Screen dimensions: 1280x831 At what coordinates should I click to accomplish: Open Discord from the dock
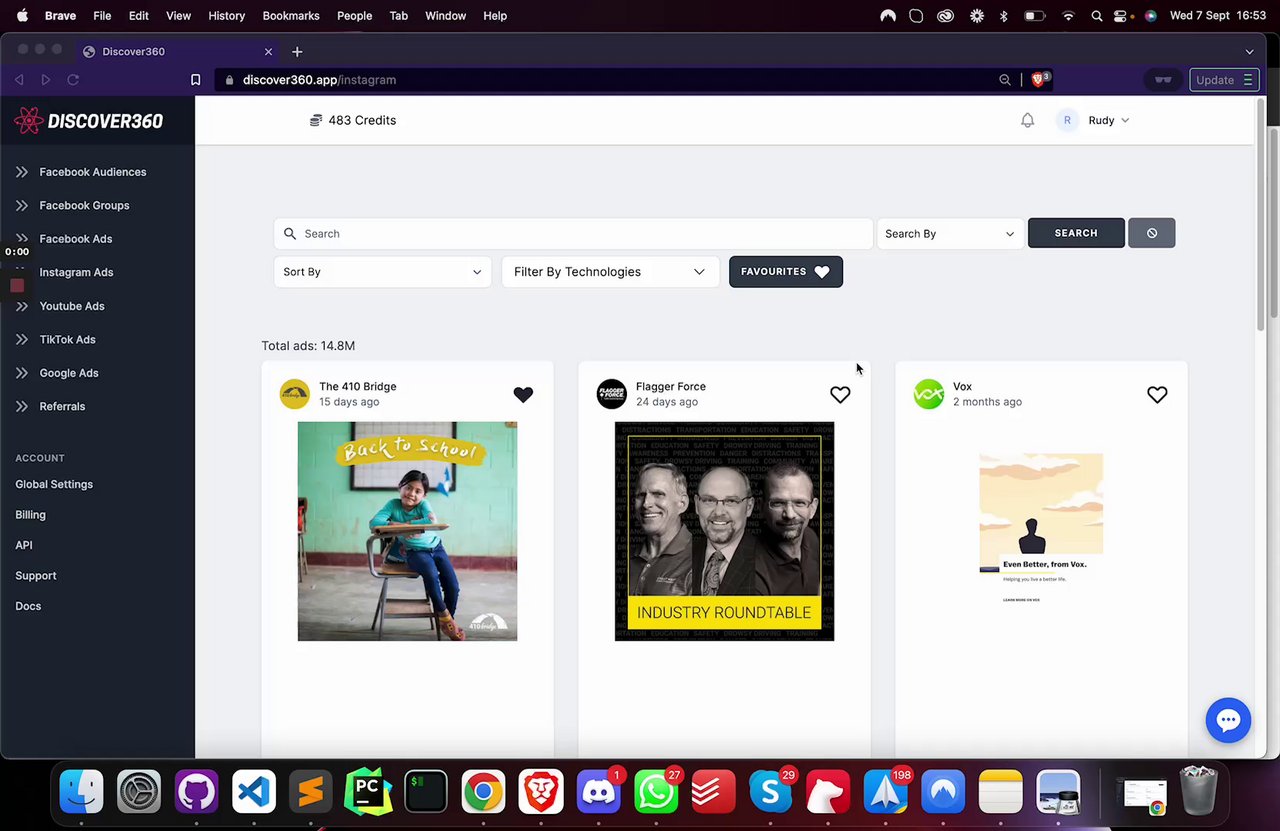click(598, 792)
